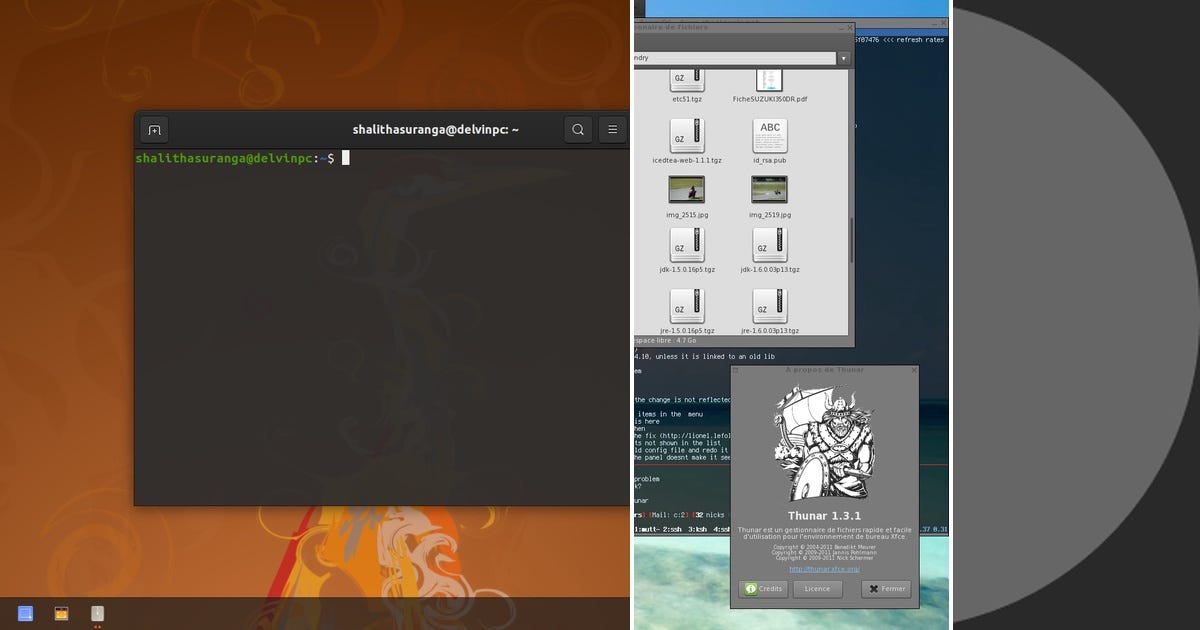Screen dimensions: 1200x630
Task: Open the img_2519.jpg thumbnail
Action: pyautogui.click(x=770, y=189)
